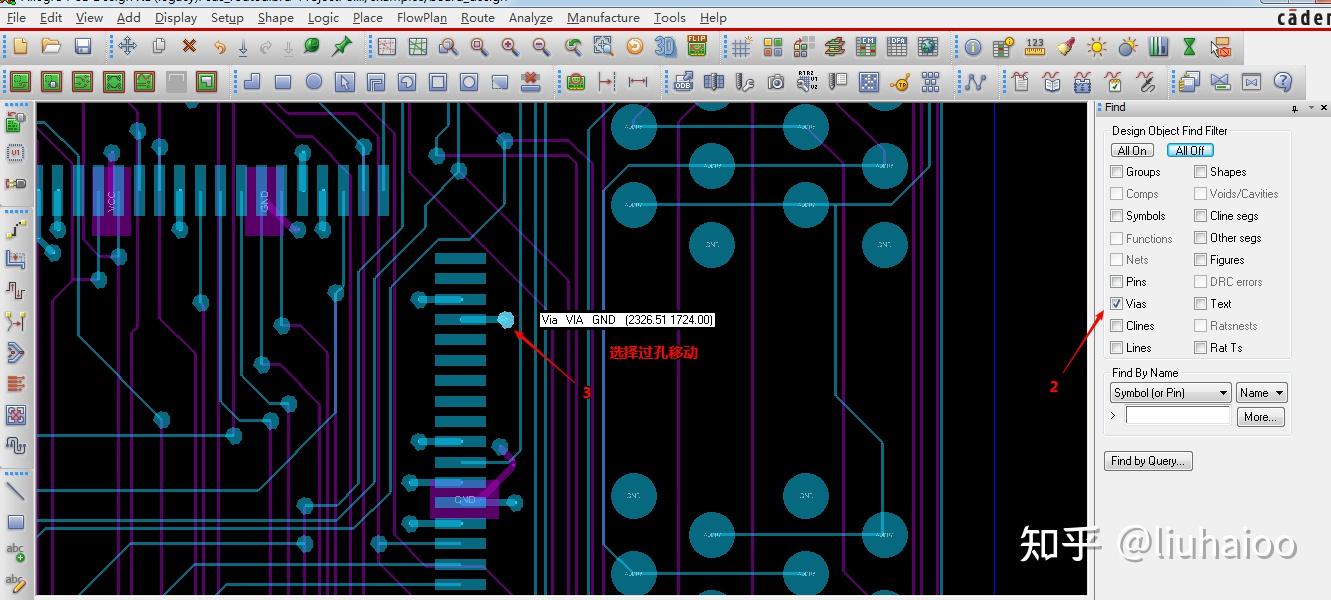Open the Route menu

pos(478,17)
